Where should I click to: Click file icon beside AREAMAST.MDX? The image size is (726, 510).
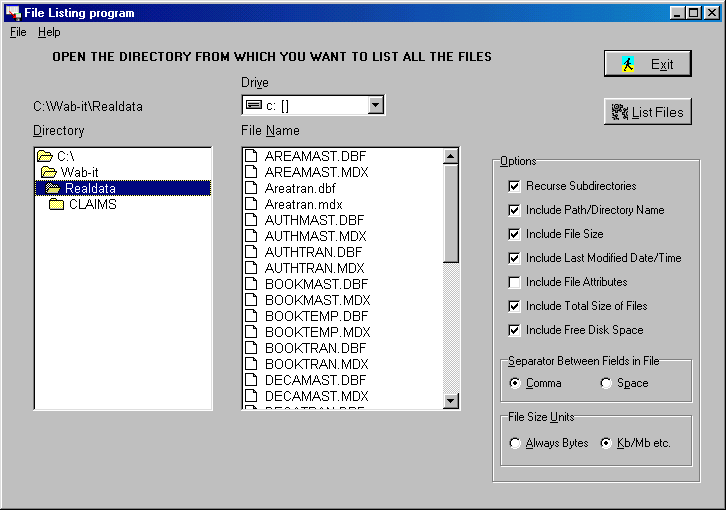[251, 172]
